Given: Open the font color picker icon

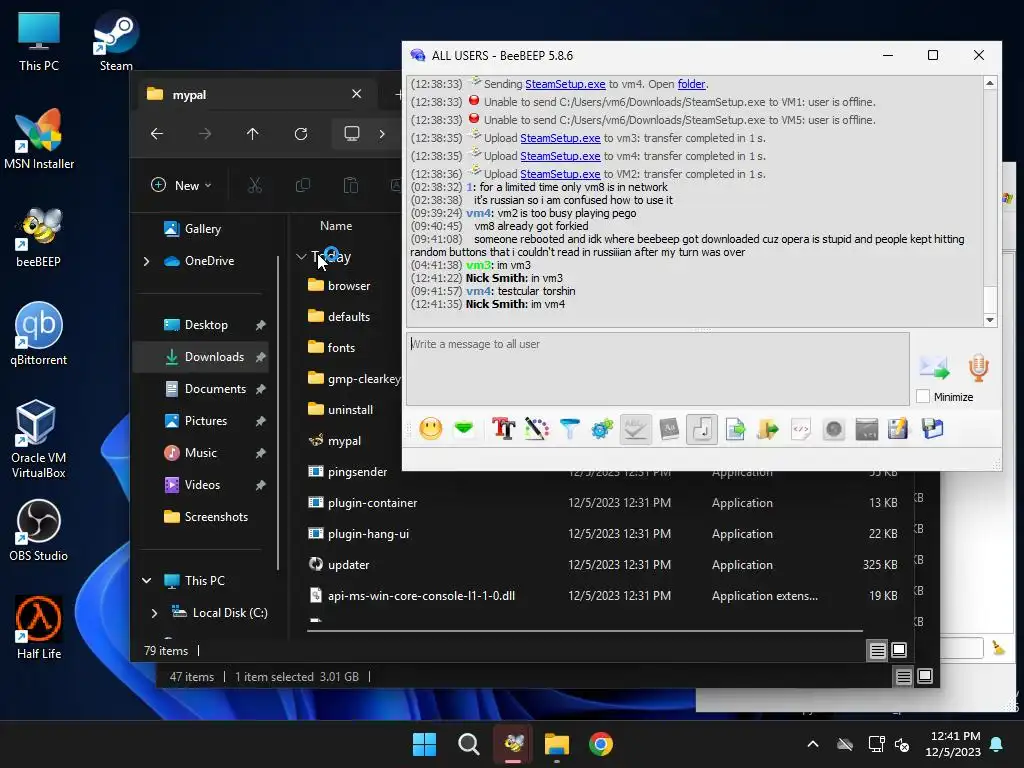Looking at the screenshot, I should point(537,429).
